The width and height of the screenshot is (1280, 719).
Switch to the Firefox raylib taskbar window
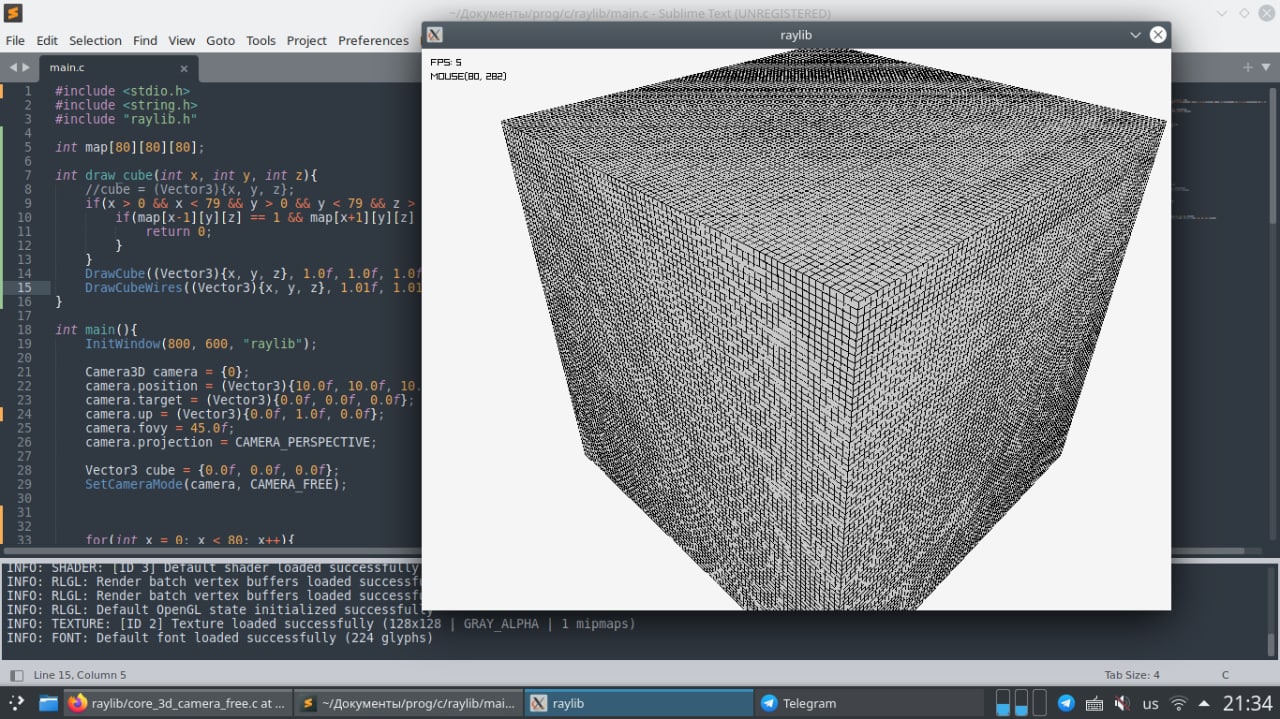pyautogui.click(x=178, y=703)
